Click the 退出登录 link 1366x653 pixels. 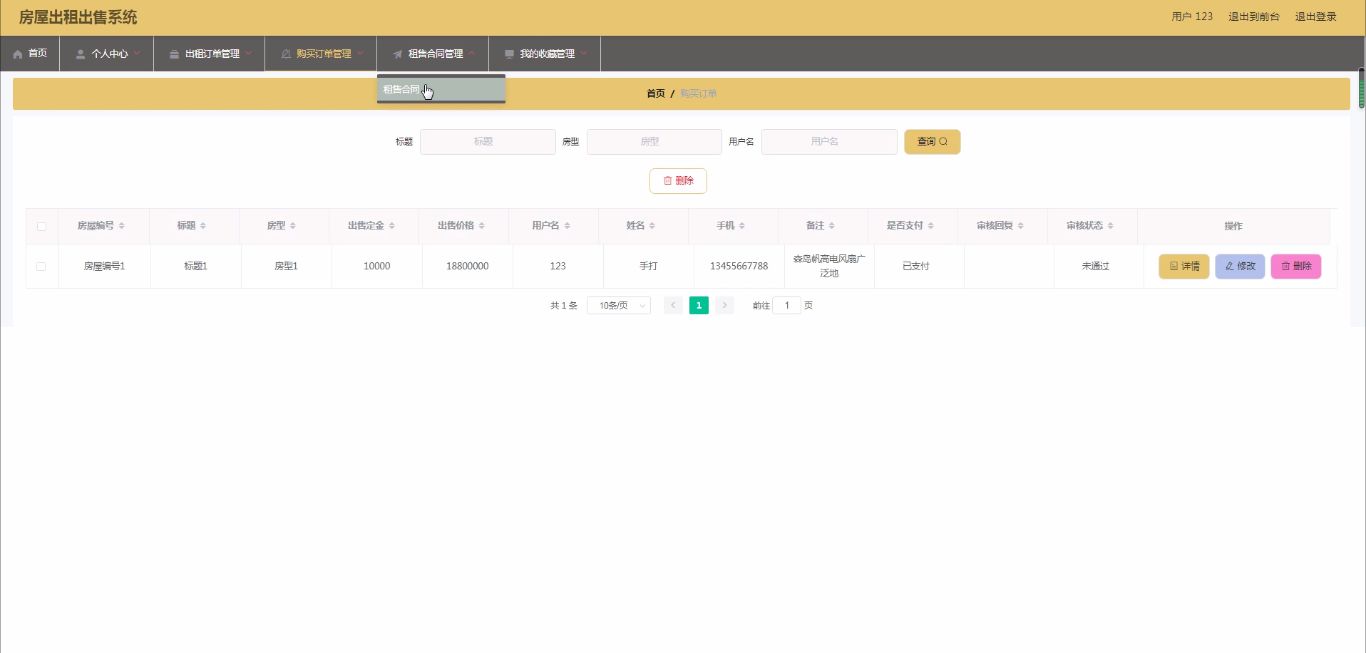(1316, 17)
